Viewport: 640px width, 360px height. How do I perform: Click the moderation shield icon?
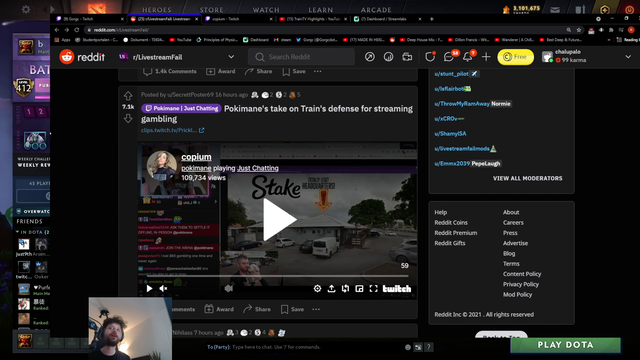(430, 57)
